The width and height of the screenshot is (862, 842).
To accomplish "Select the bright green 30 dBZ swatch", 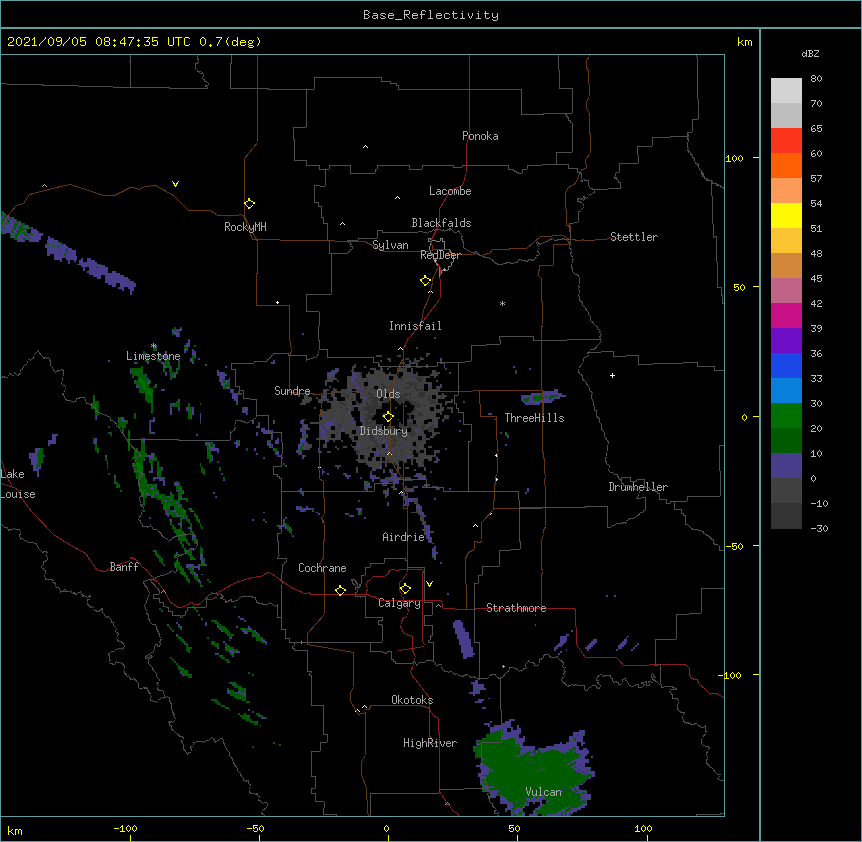I will pos(786,416).
